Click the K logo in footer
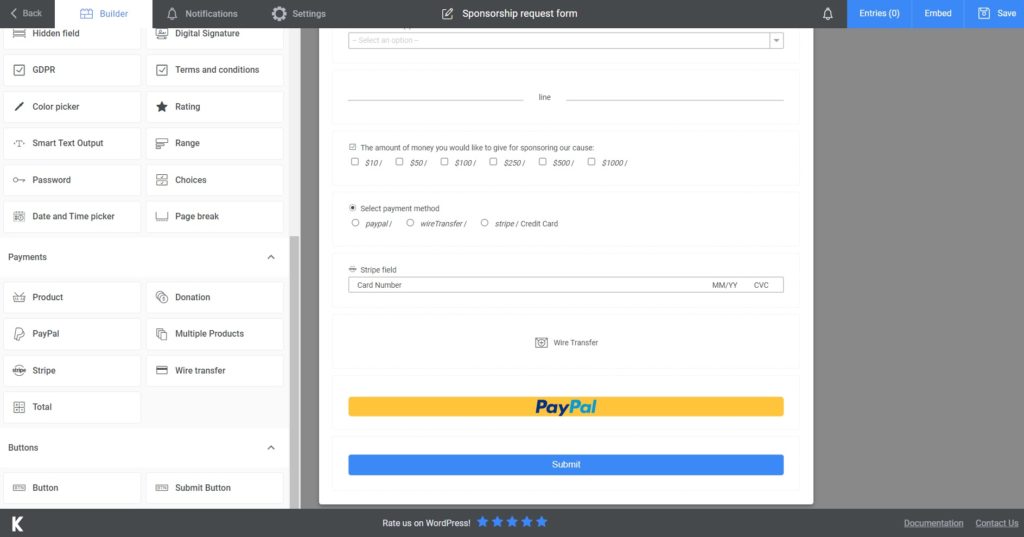Screen dimensions: 1024x537 click(x=18, y=523)
